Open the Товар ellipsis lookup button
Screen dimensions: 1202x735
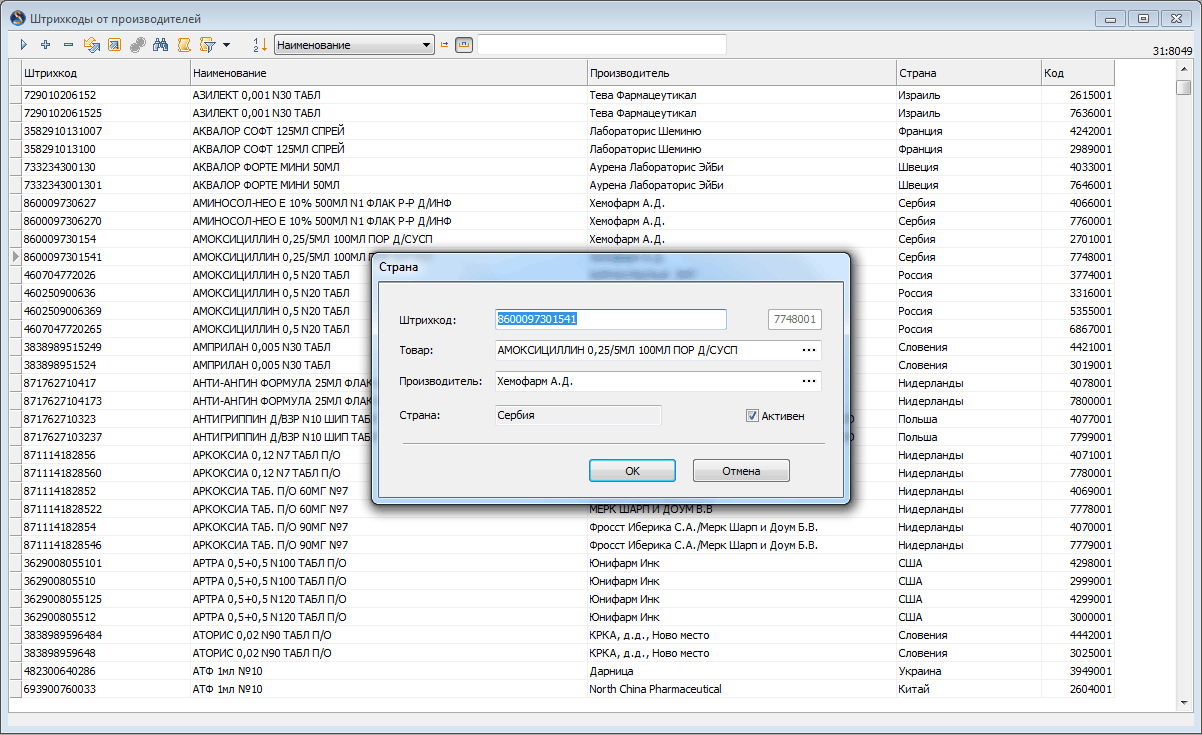tap(809, 350)
